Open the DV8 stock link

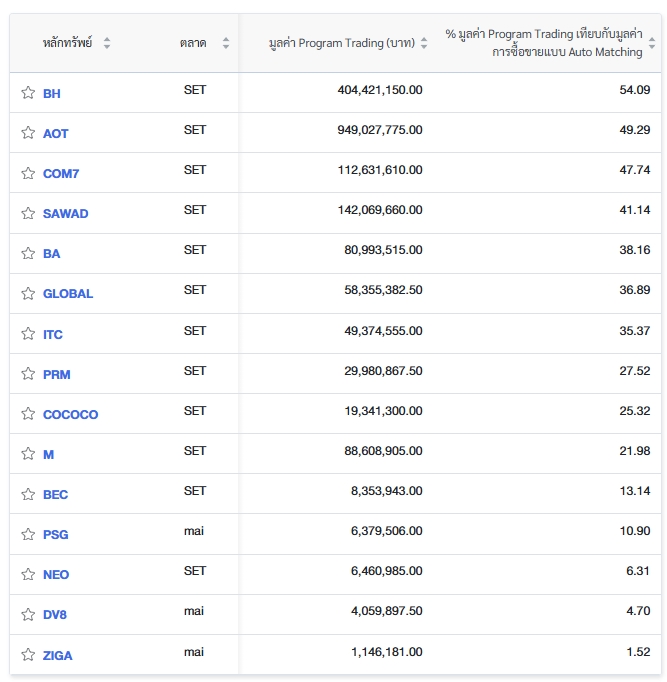[x=55, y=615]
